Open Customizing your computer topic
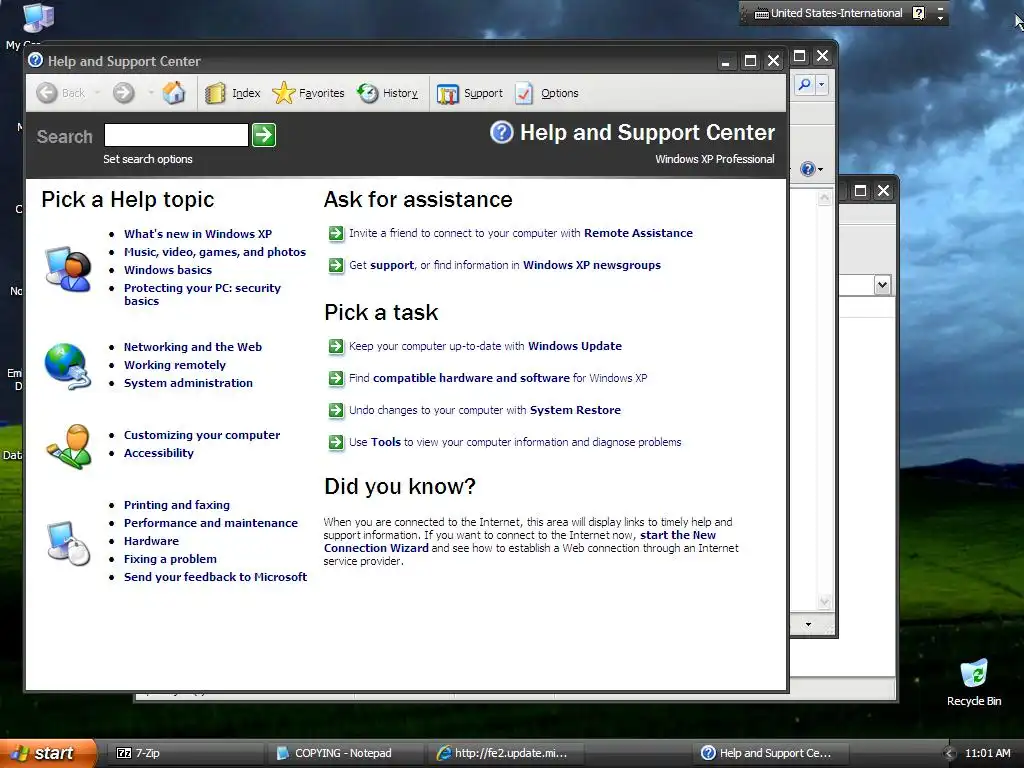The height and width of the screenshot is (768, 1024). (202, 435)
